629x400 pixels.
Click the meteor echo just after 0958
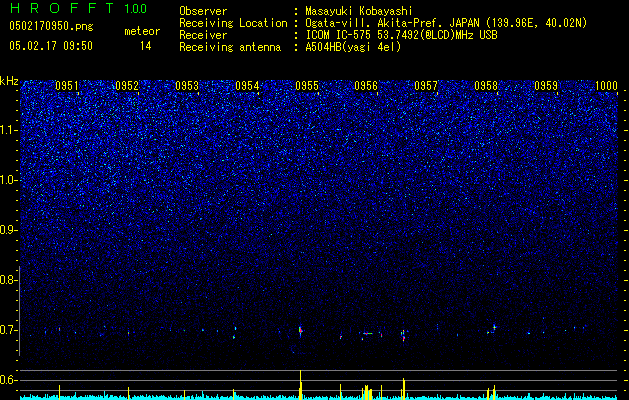pos(494,328)
